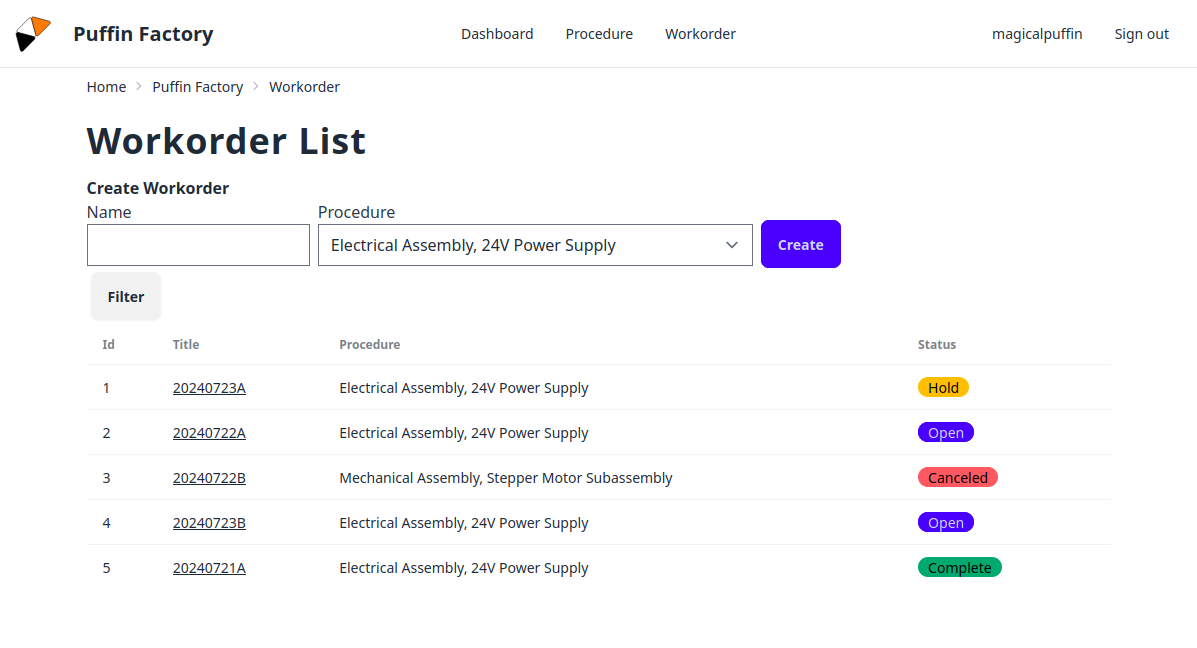Image resolution: width=1197 pixels, height=648 pixels.
Task: Click the magicalpuffin account name
Action: pos(1037,33)
